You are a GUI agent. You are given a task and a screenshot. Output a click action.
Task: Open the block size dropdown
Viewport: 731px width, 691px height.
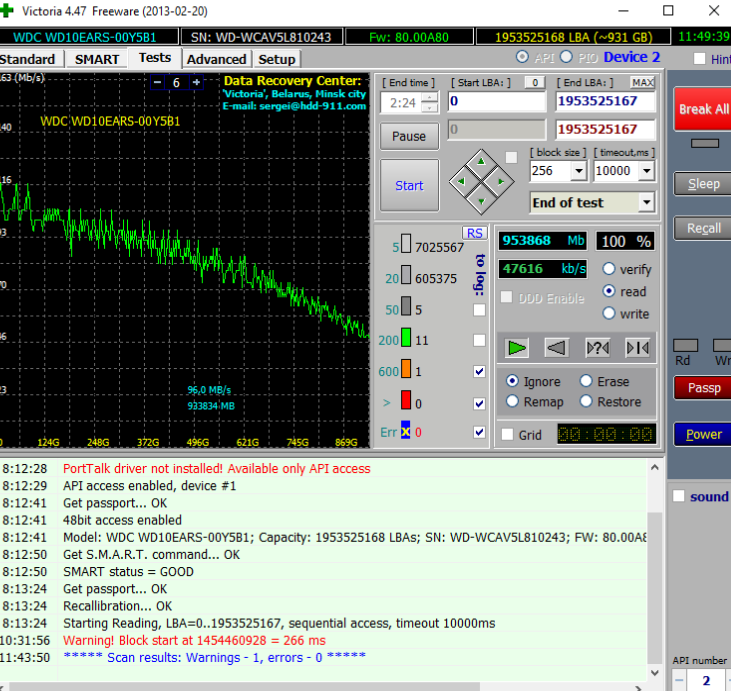pyautogui.click(x=579, y=171)
